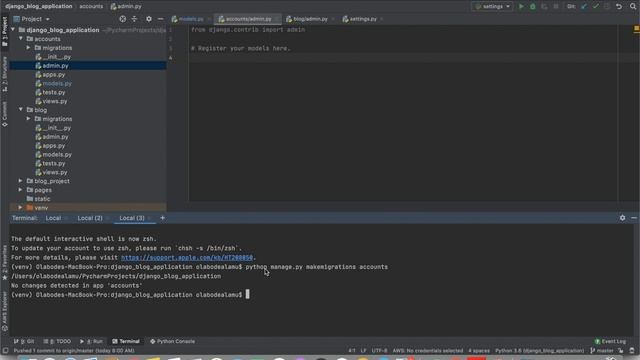Start debugging with the green bug icon
This screenshot has height=360, width=640.
[533, 7]
